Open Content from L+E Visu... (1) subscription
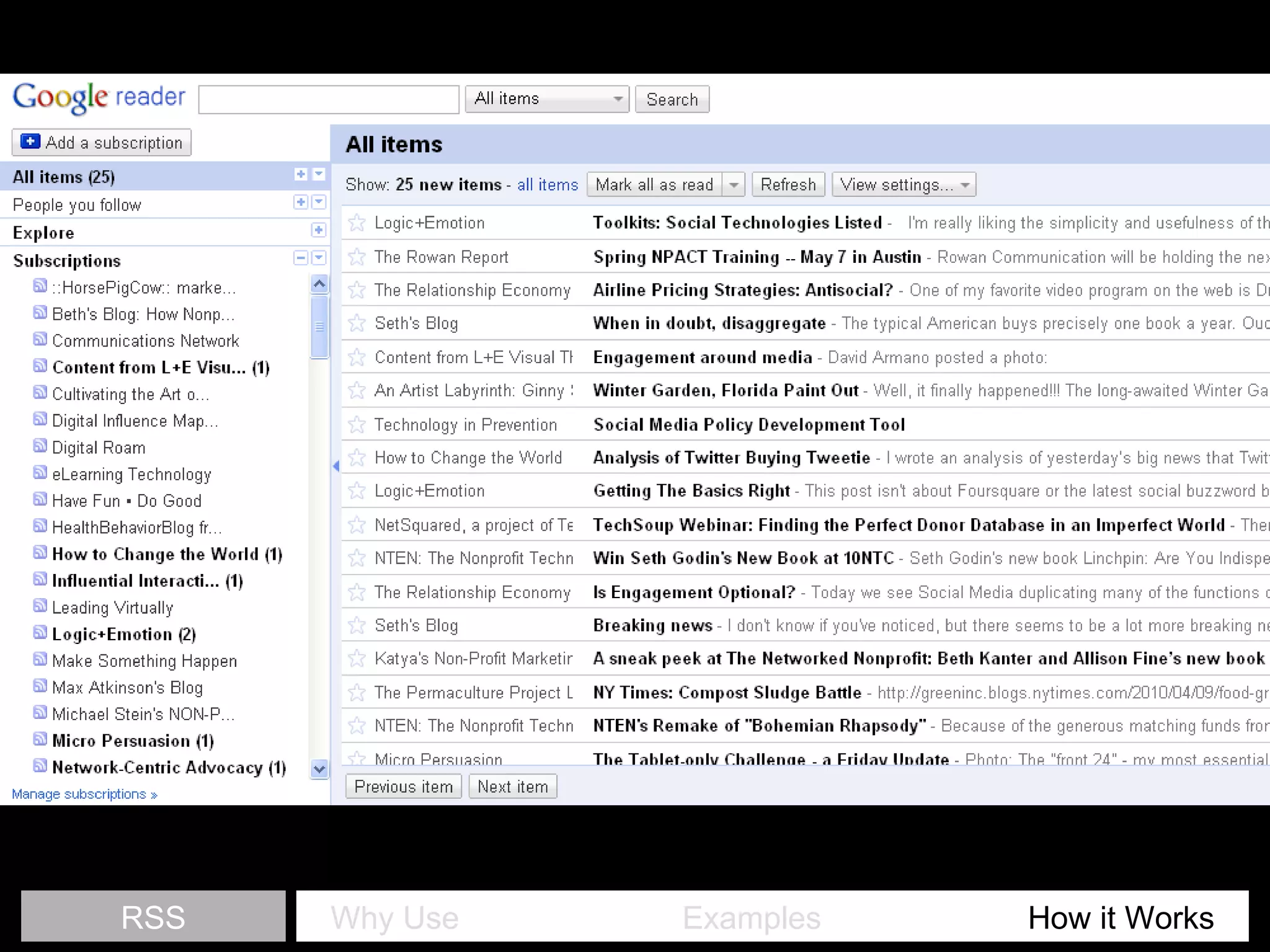Image resolution: width=1270 pixels, height=952 pixels. point(161,368)
